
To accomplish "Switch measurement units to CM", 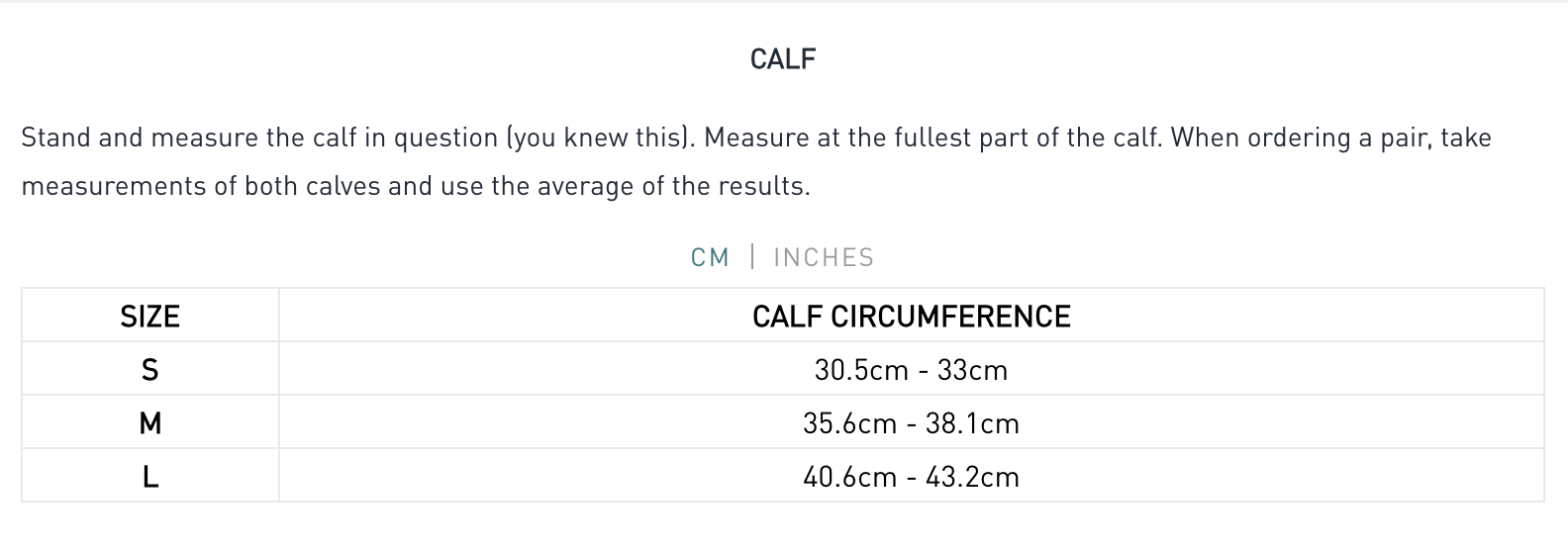I will [x=710, y=257].
